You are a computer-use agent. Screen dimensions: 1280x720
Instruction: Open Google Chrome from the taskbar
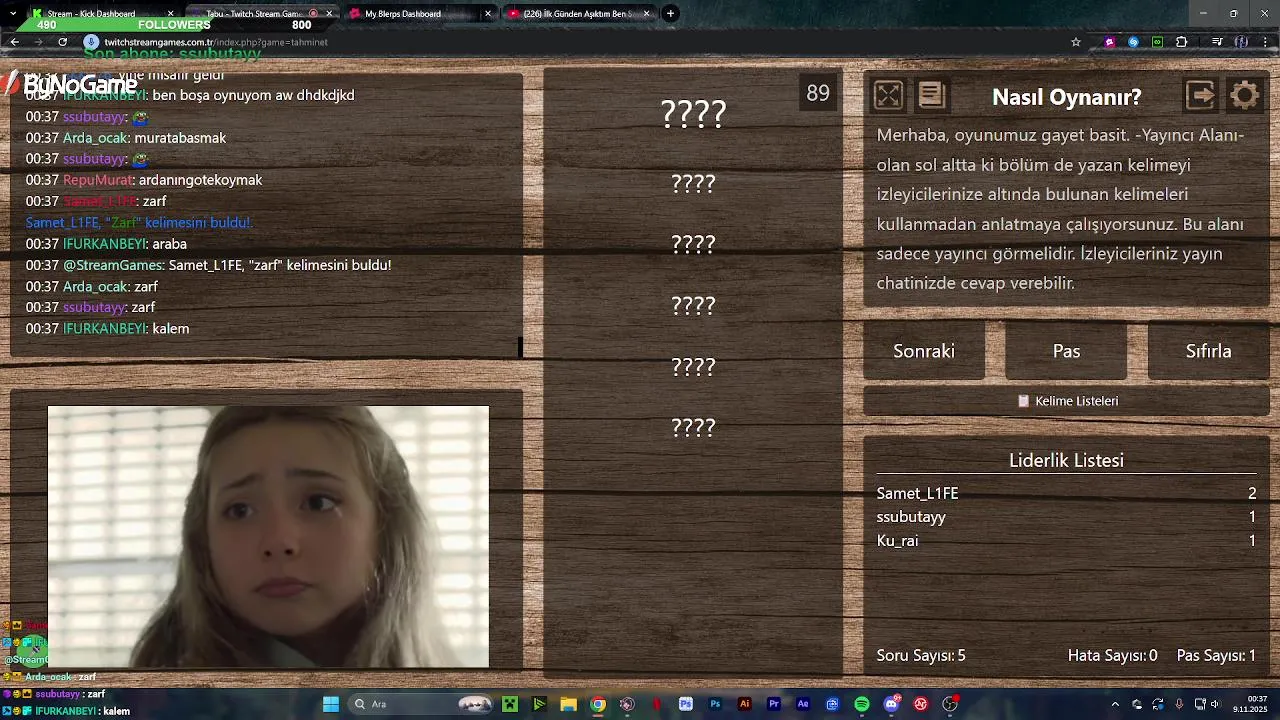click(x=598, y=704)
